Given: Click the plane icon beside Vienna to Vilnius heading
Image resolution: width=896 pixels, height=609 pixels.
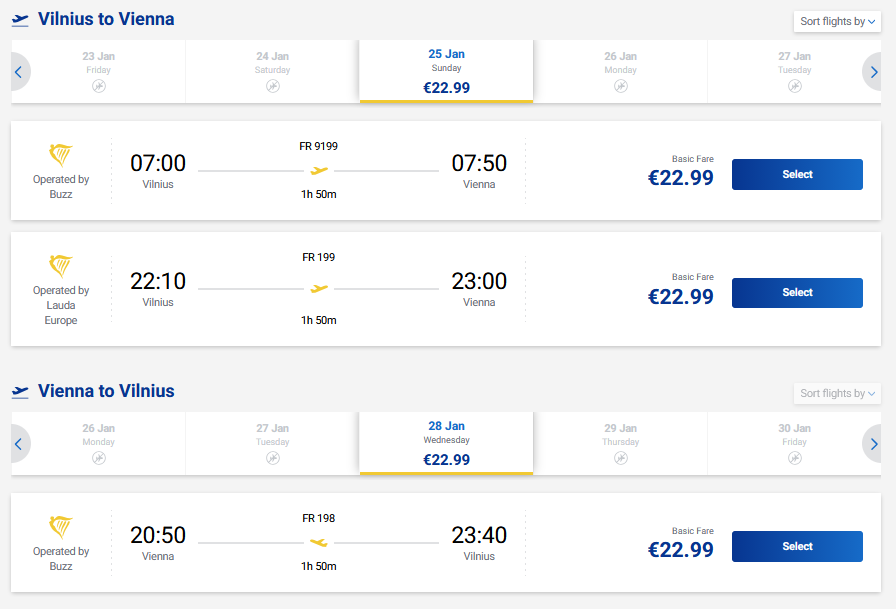Looking at the screenshot, I should click(x=20, y=392).
